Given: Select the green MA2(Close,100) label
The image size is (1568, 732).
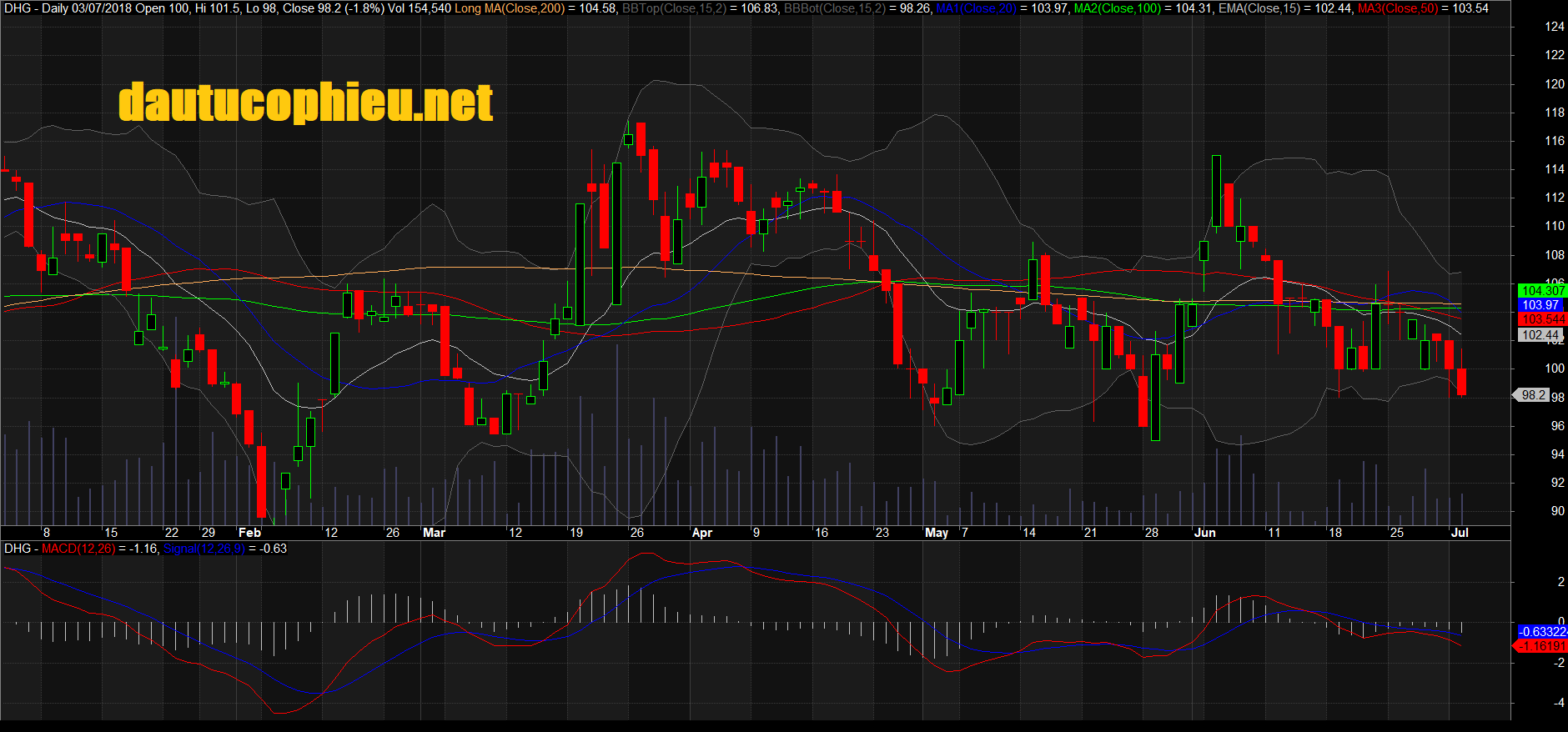Looking at the screenshot, I should (1116, 8).
